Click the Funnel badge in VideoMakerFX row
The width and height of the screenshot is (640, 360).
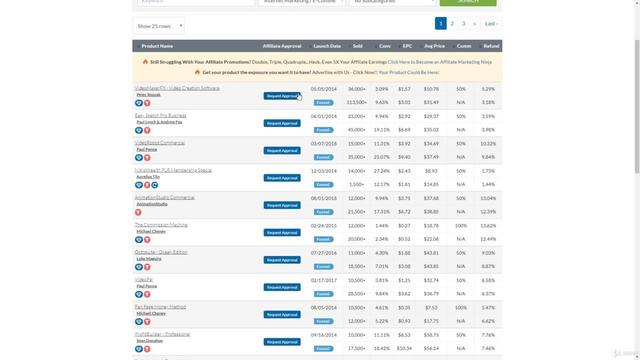(323, 103)
